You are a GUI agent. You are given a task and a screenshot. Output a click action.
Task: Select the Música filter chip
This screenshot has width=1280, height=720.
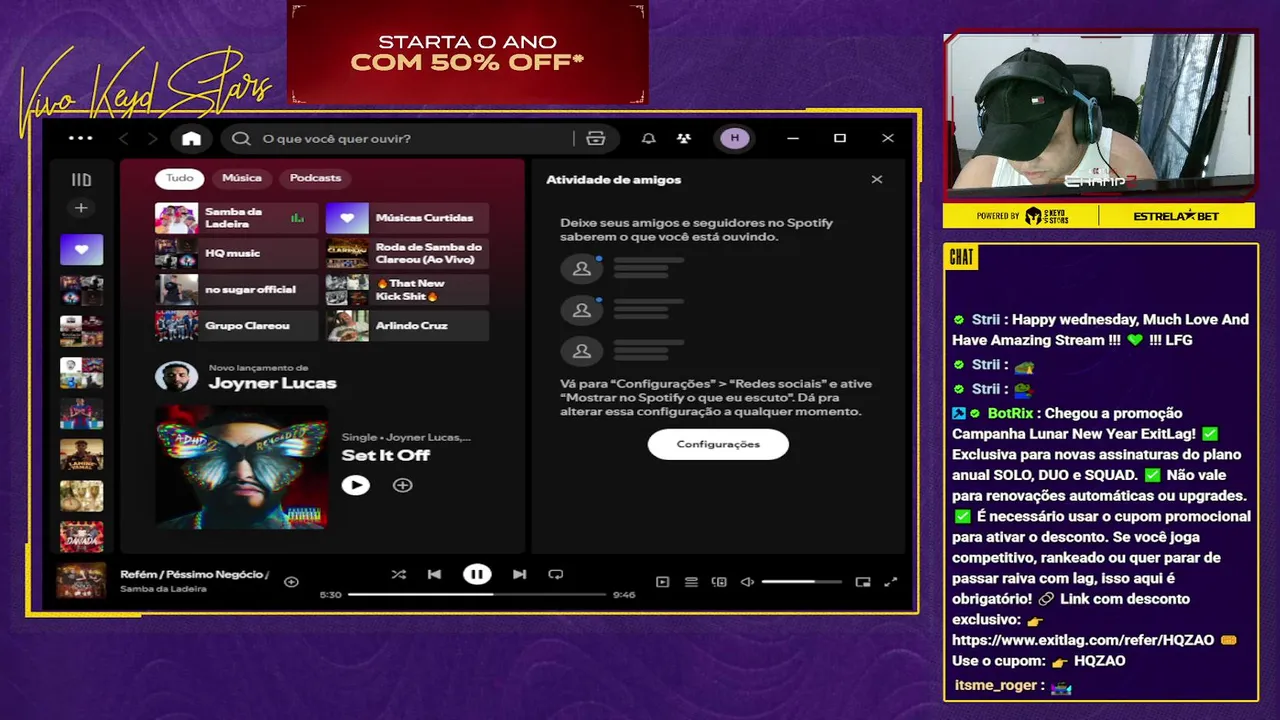coord(242,178)
